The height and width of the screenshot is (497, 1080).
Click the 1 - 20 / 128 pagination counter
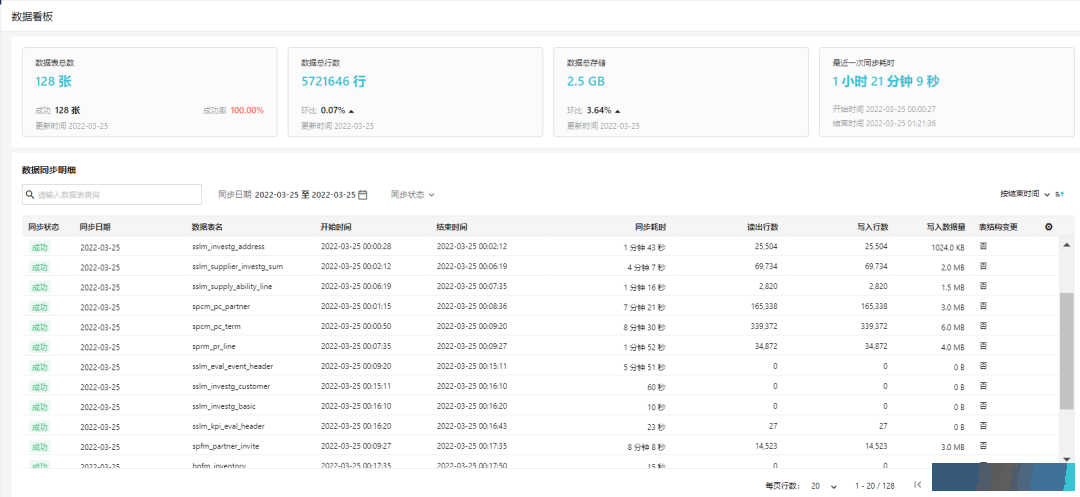pyautogui.click(x=875, y=486)
